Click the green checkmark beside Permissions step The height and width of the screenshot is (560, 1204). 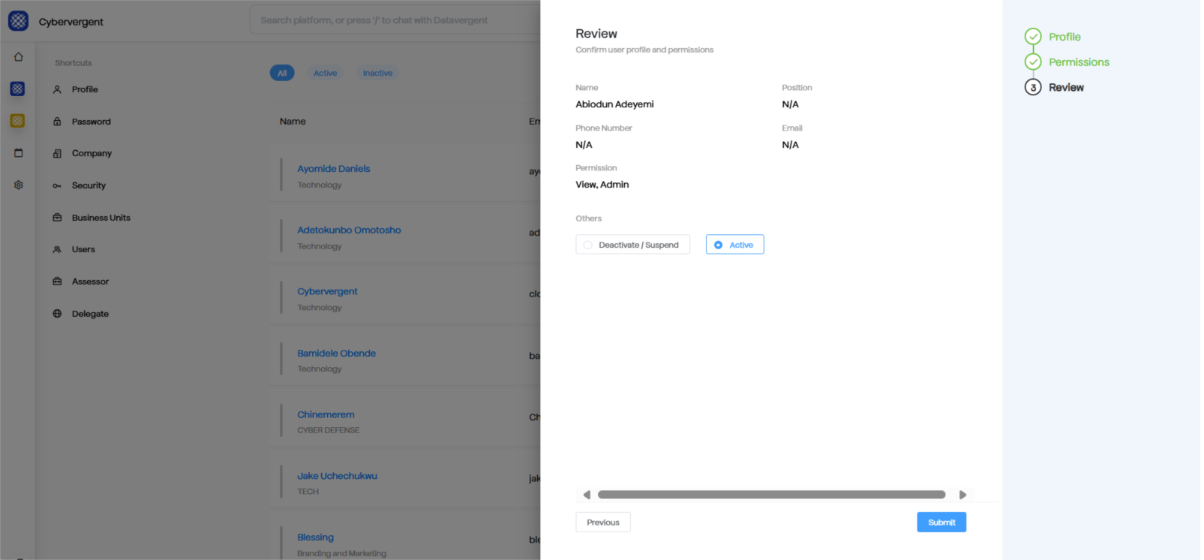point(1033,62)
